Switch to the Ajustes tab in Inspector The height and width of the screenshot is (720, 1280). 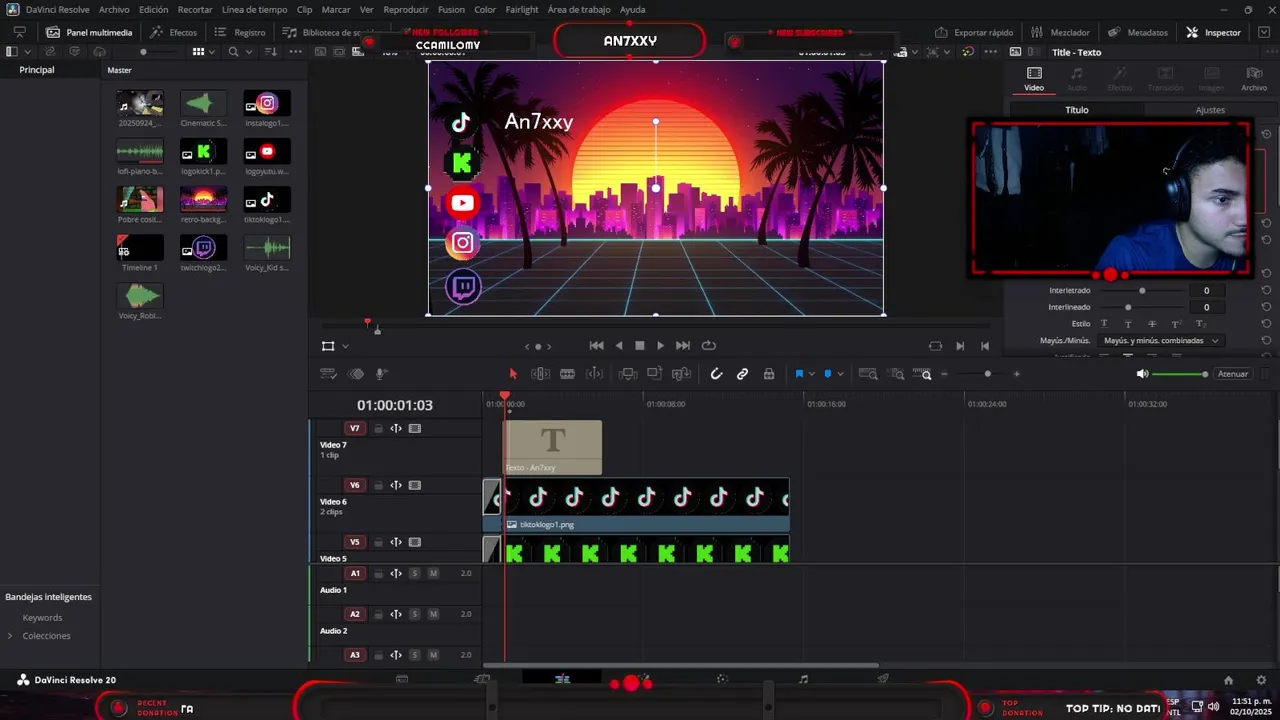(x=1210, y=110)
